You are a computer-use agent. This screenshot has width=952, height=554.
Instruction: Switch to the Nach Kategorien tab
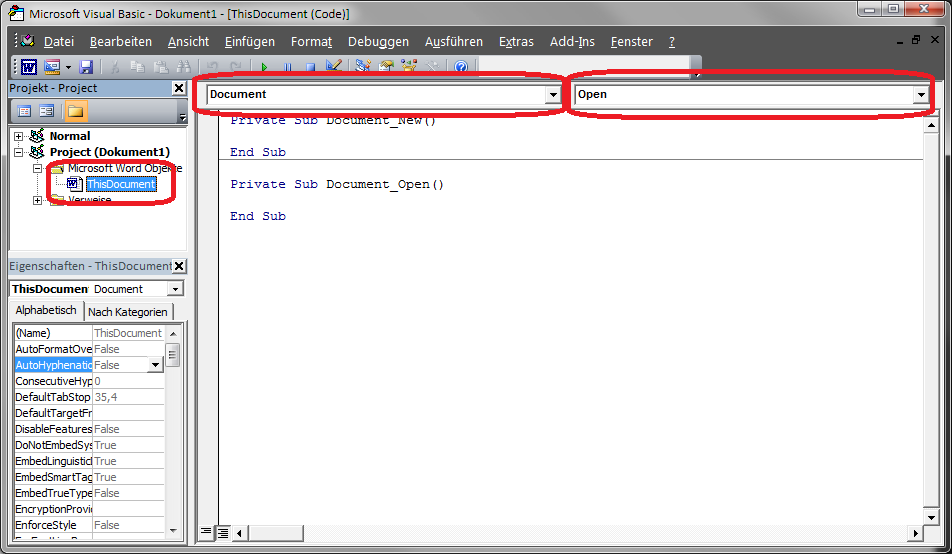[x=128, y=312]
